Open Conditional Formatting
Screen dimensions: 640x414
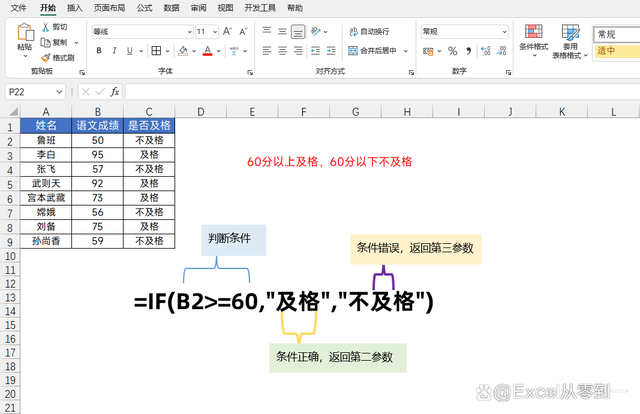(x=533, y=40)
